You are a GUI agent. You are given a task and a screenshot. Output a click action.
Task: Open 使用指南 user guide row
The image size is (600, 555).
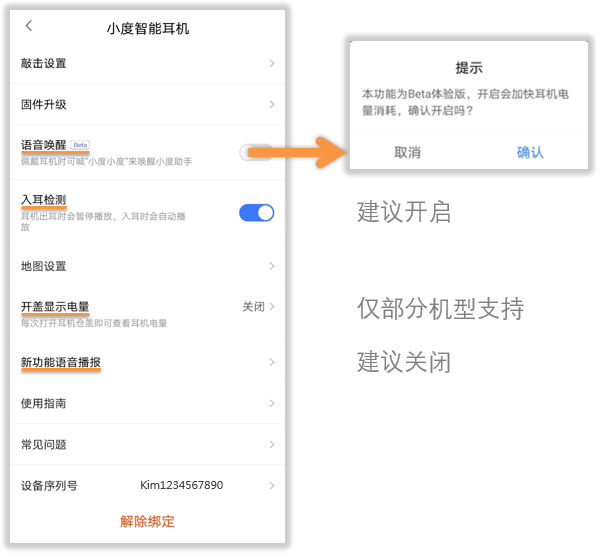(147, 403)
